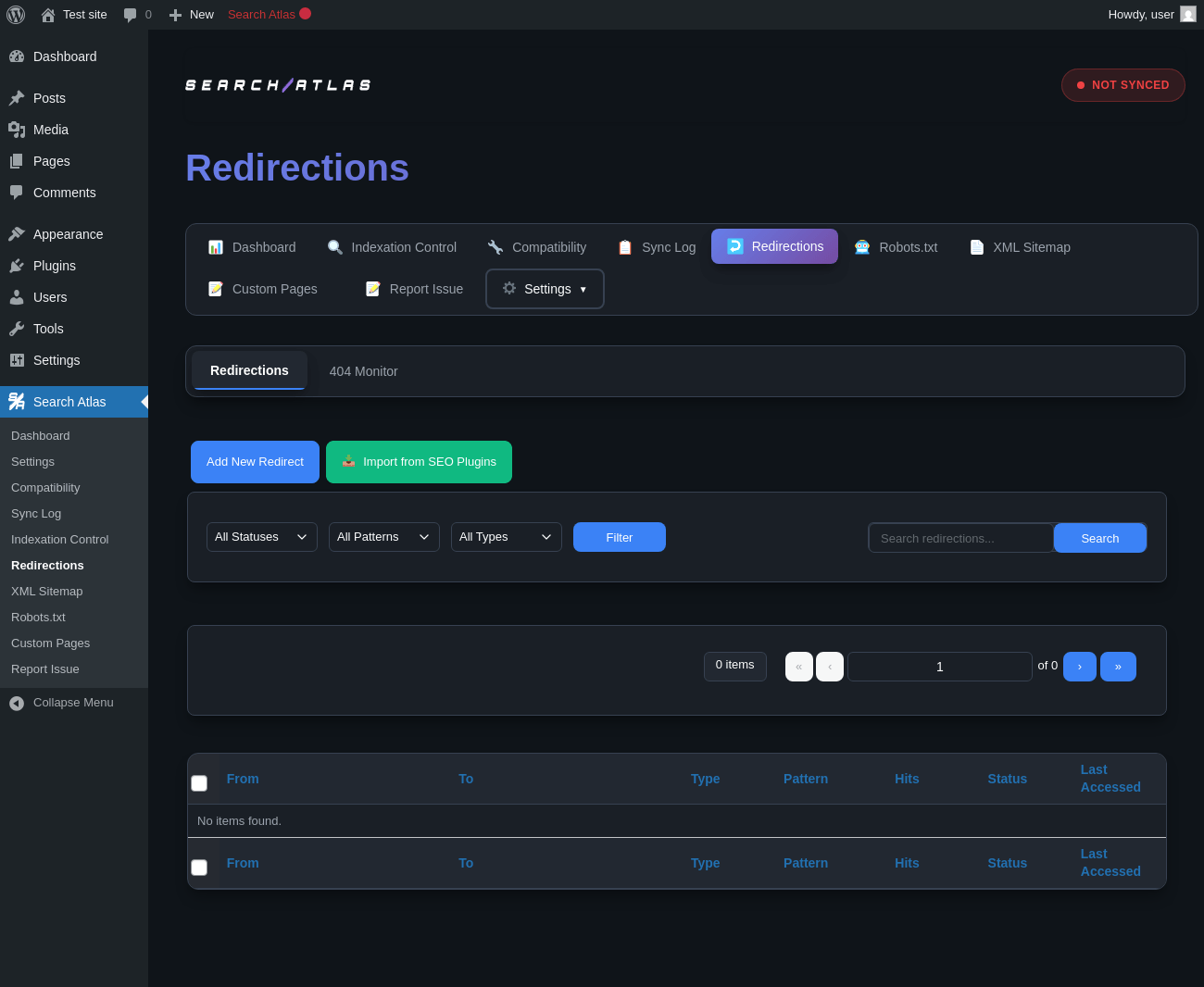
Task: Open the All Patterns dropdown
Action: (384, 537)
